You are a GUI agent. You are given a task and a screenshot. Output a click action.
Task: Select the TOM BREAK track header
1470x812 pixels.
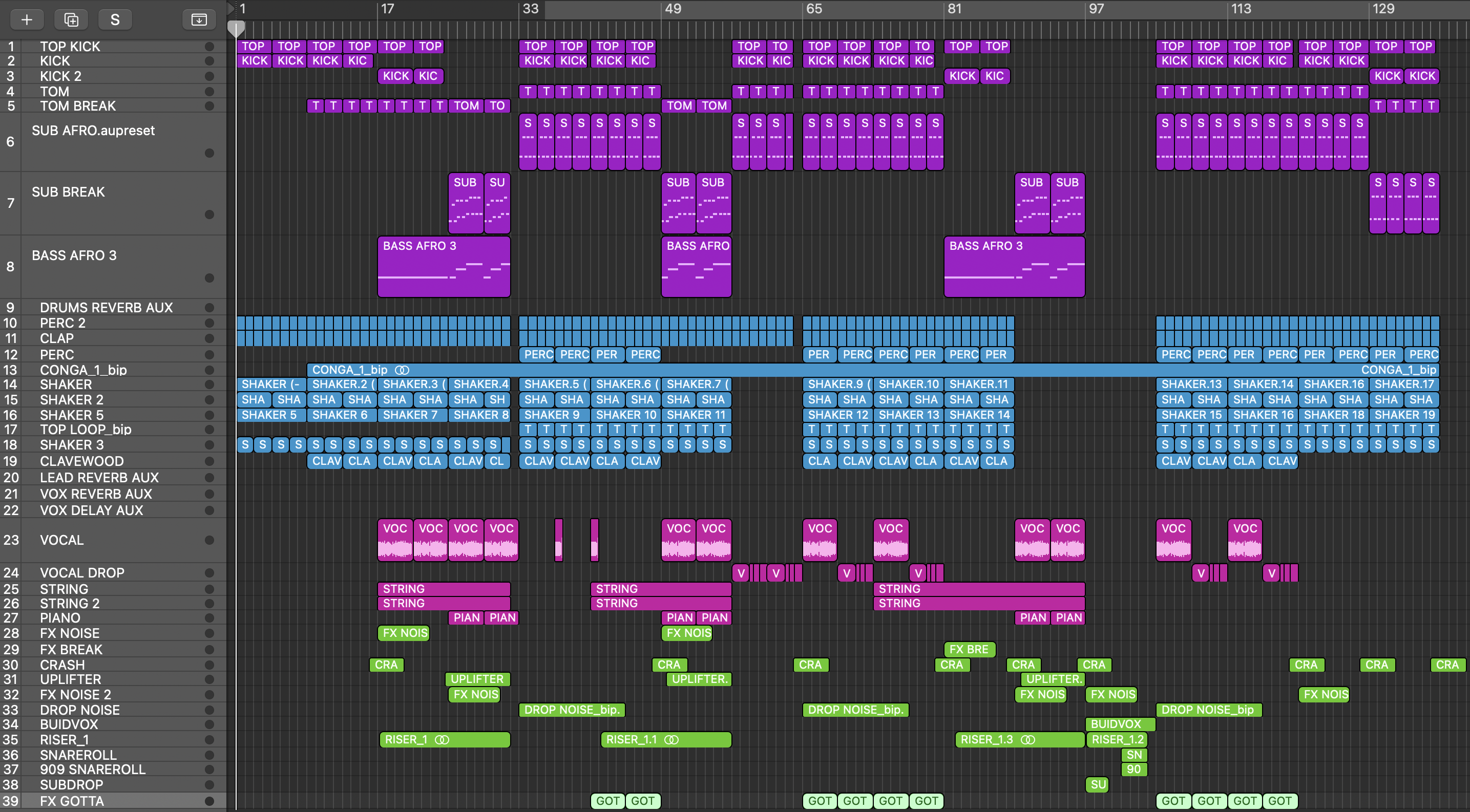(x=113, y=105)
